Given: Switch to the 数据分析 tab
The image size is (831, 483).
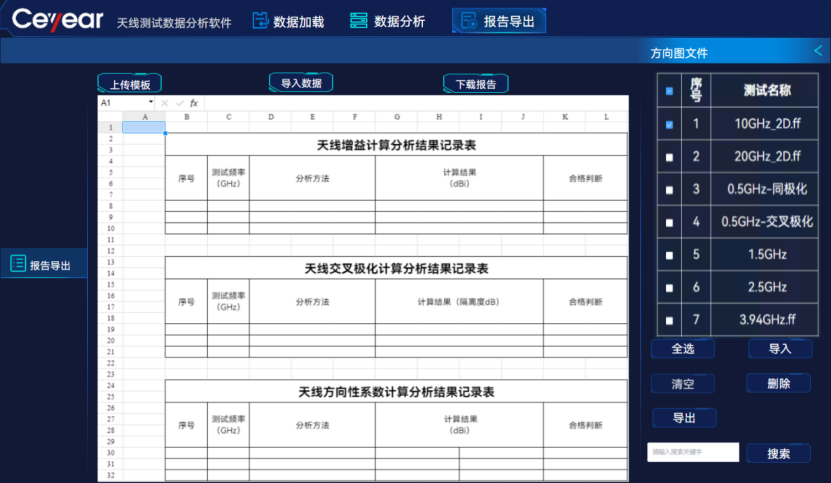Looking at the screenshot, I should click(388, 21).
